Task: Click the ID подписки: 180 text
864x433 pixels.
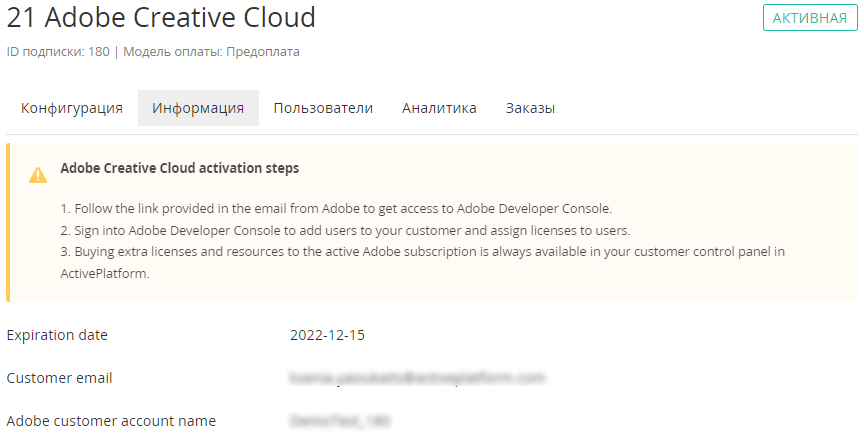Action: click(58, 52)
